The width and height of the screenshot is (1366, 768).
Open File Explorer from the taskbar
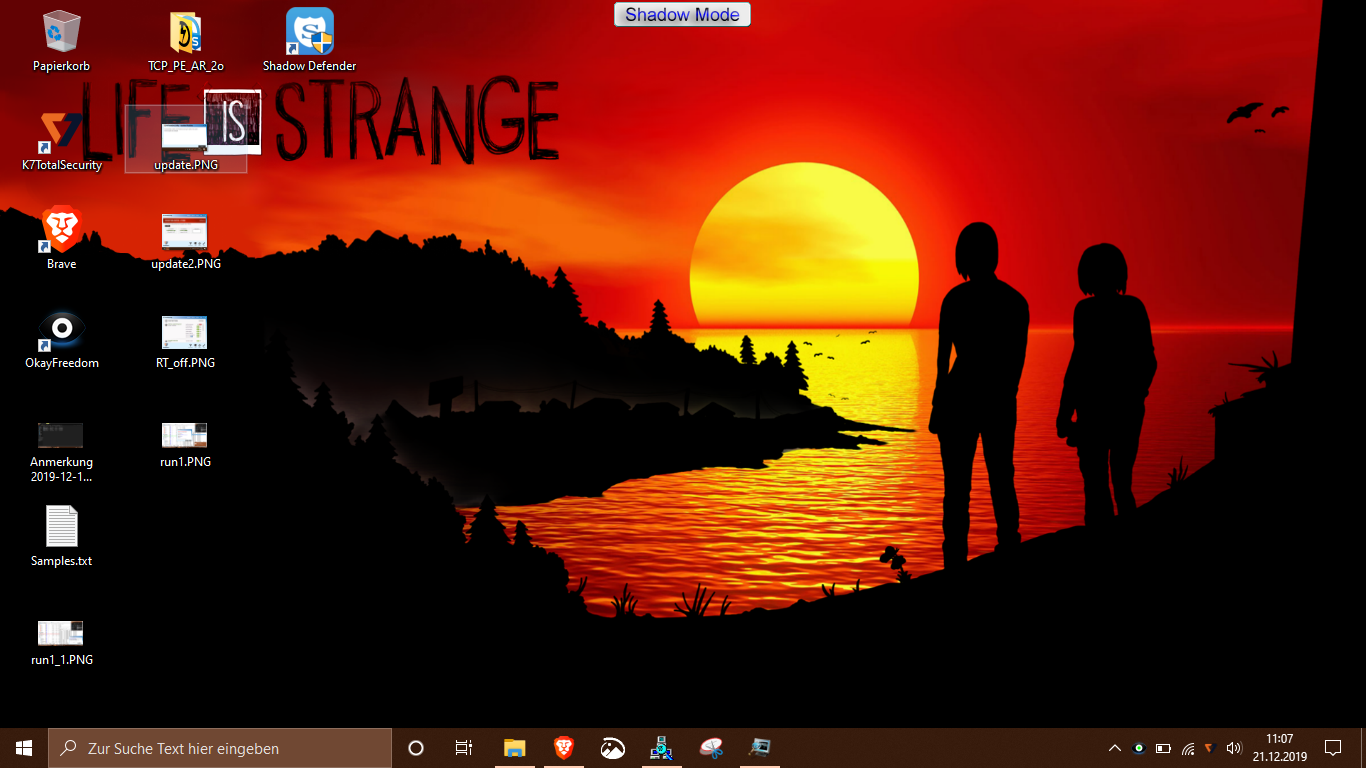514,748
